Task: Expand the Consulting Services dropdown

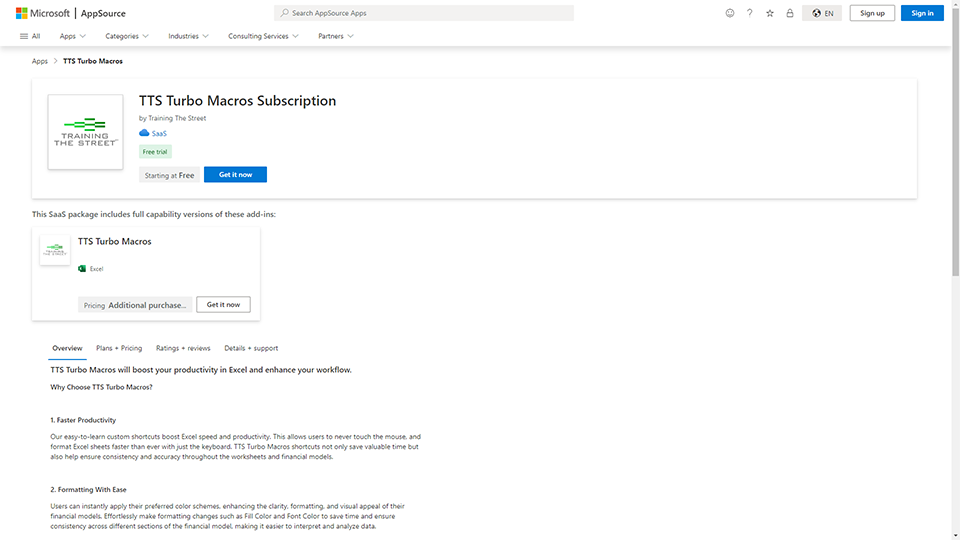Action: tap(263, 36)
